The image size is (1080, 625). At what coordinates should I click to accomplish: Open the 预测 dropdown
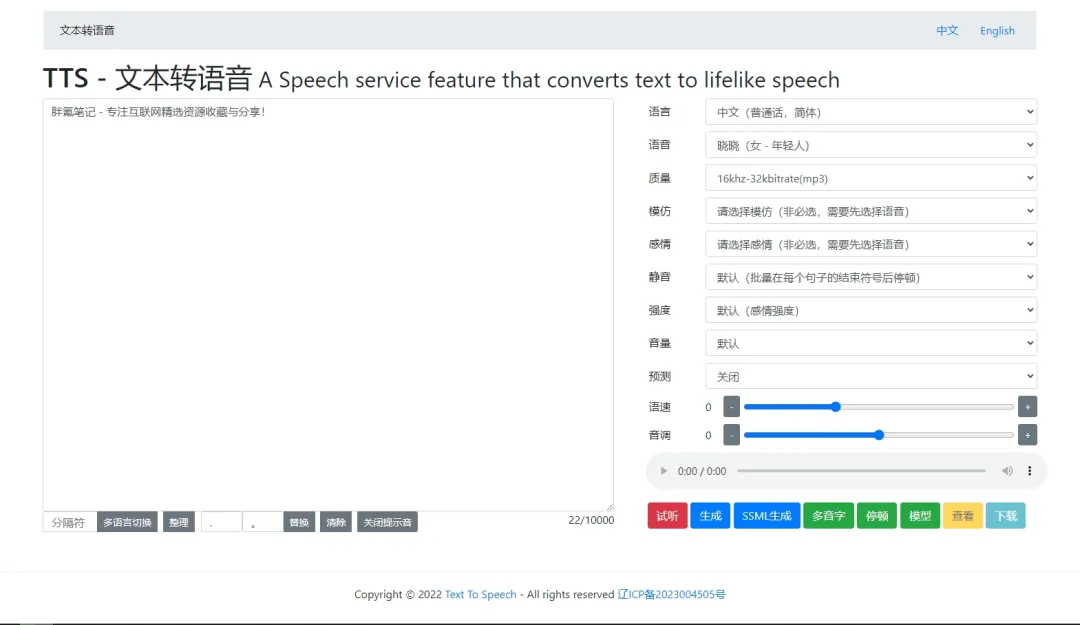(871, 377)
